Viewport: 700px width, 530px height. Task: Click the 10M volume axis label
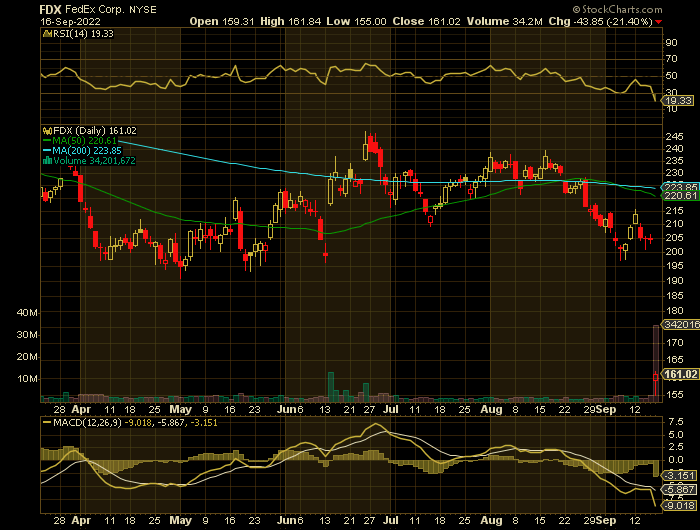pos(27,379)
